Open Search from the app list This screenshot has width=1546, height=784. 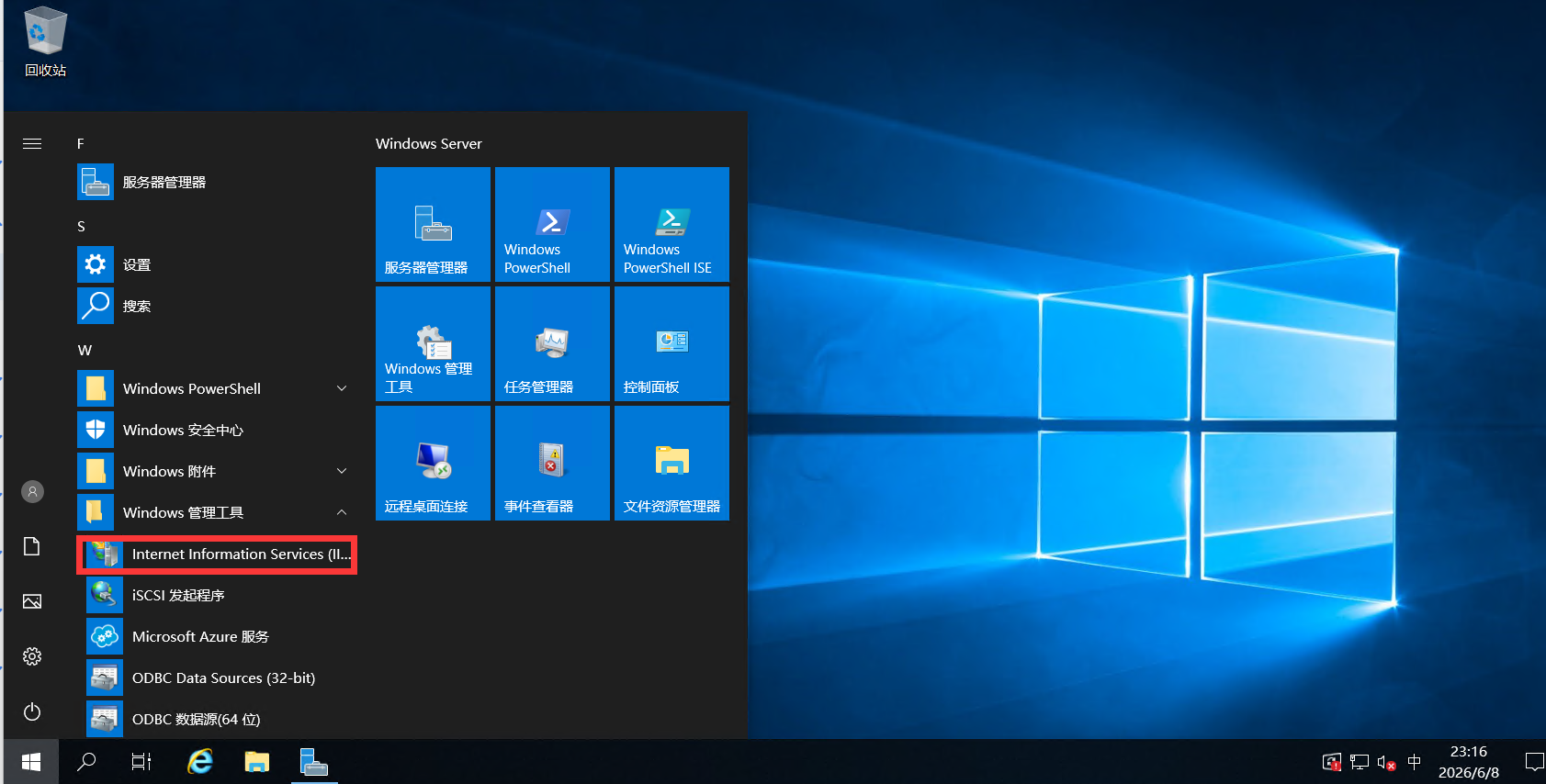tap(215, 306)
